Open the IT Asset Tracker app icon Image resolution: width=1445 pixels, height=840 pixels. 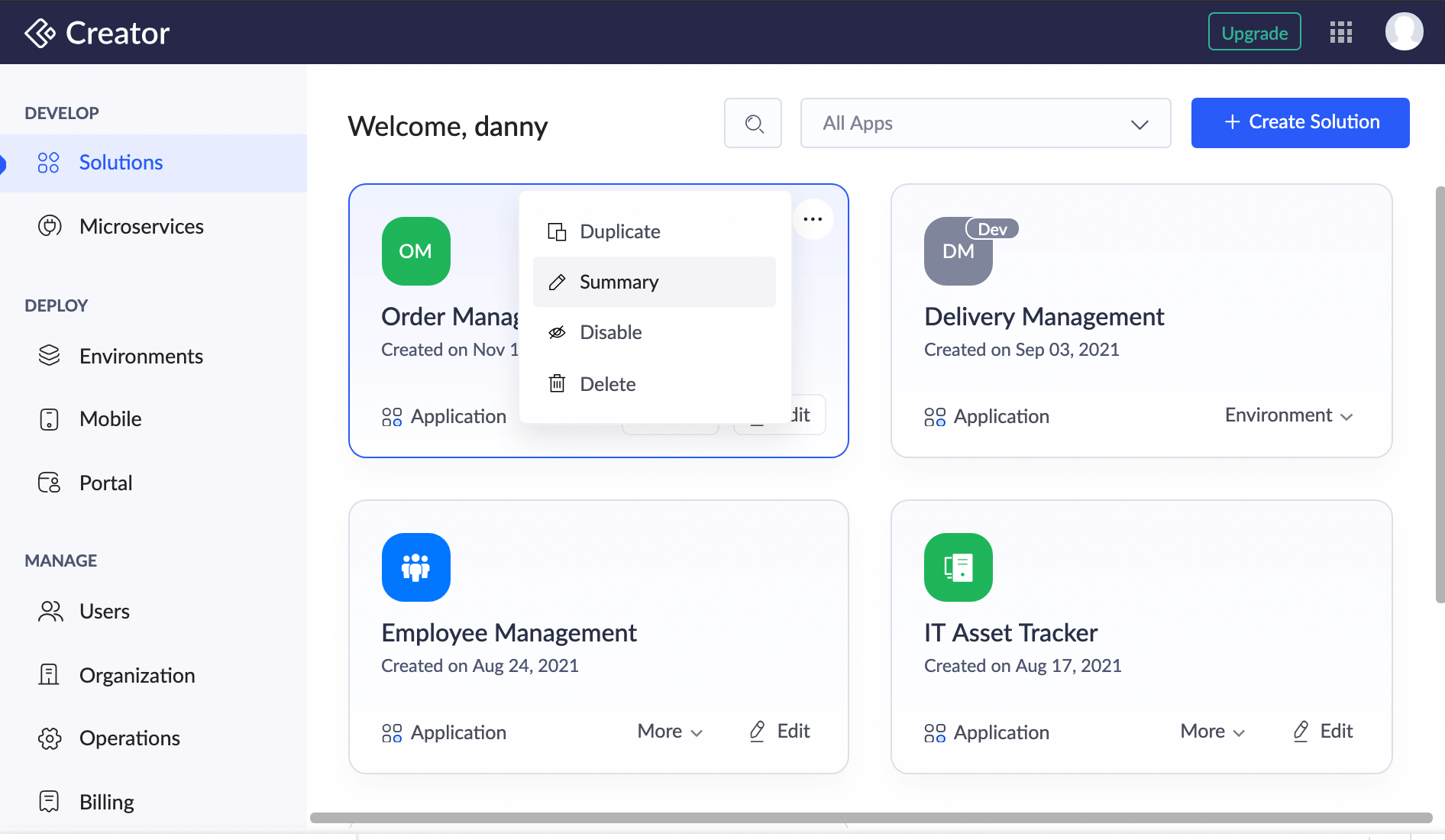point(958,567)
